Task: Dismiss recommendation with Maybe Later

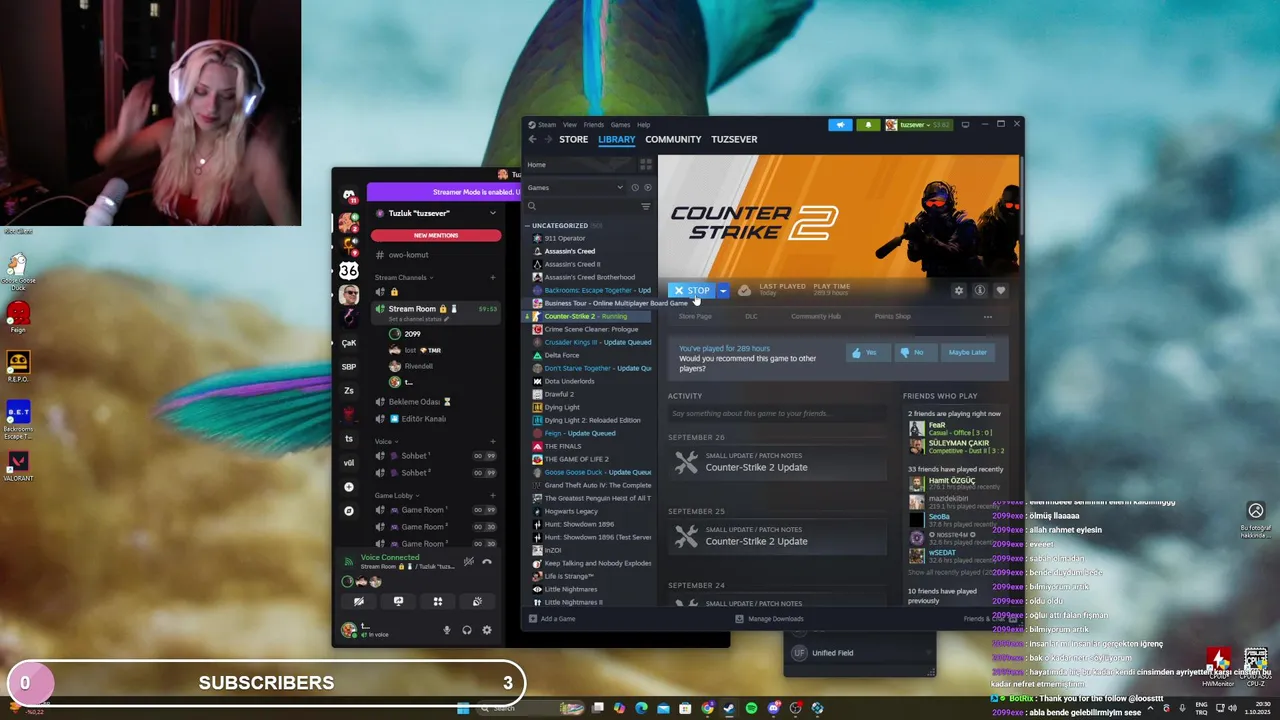Action: point(967,352)
